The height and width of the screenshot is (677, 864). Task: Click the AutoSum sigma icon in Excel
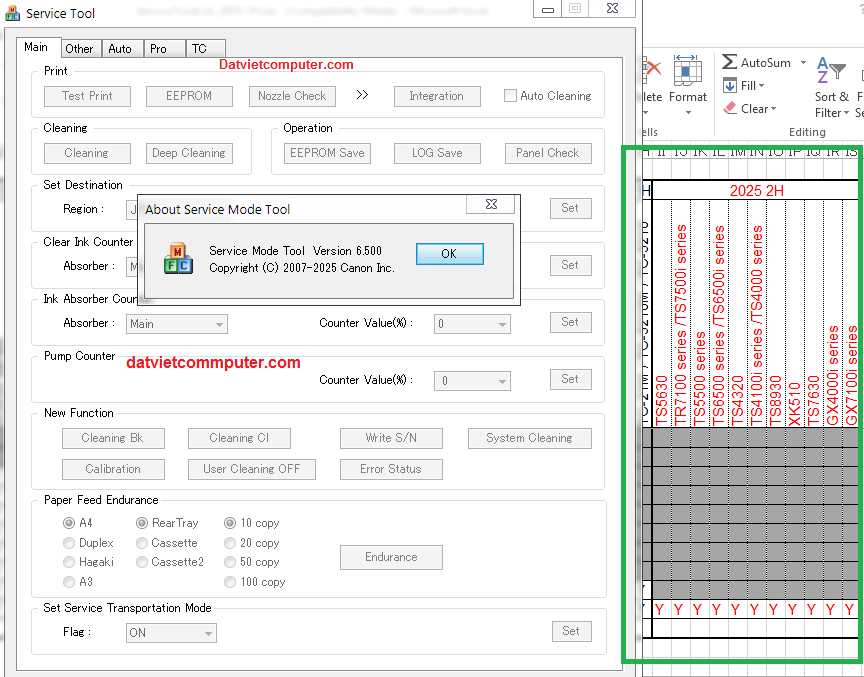(x=729, y=62)
